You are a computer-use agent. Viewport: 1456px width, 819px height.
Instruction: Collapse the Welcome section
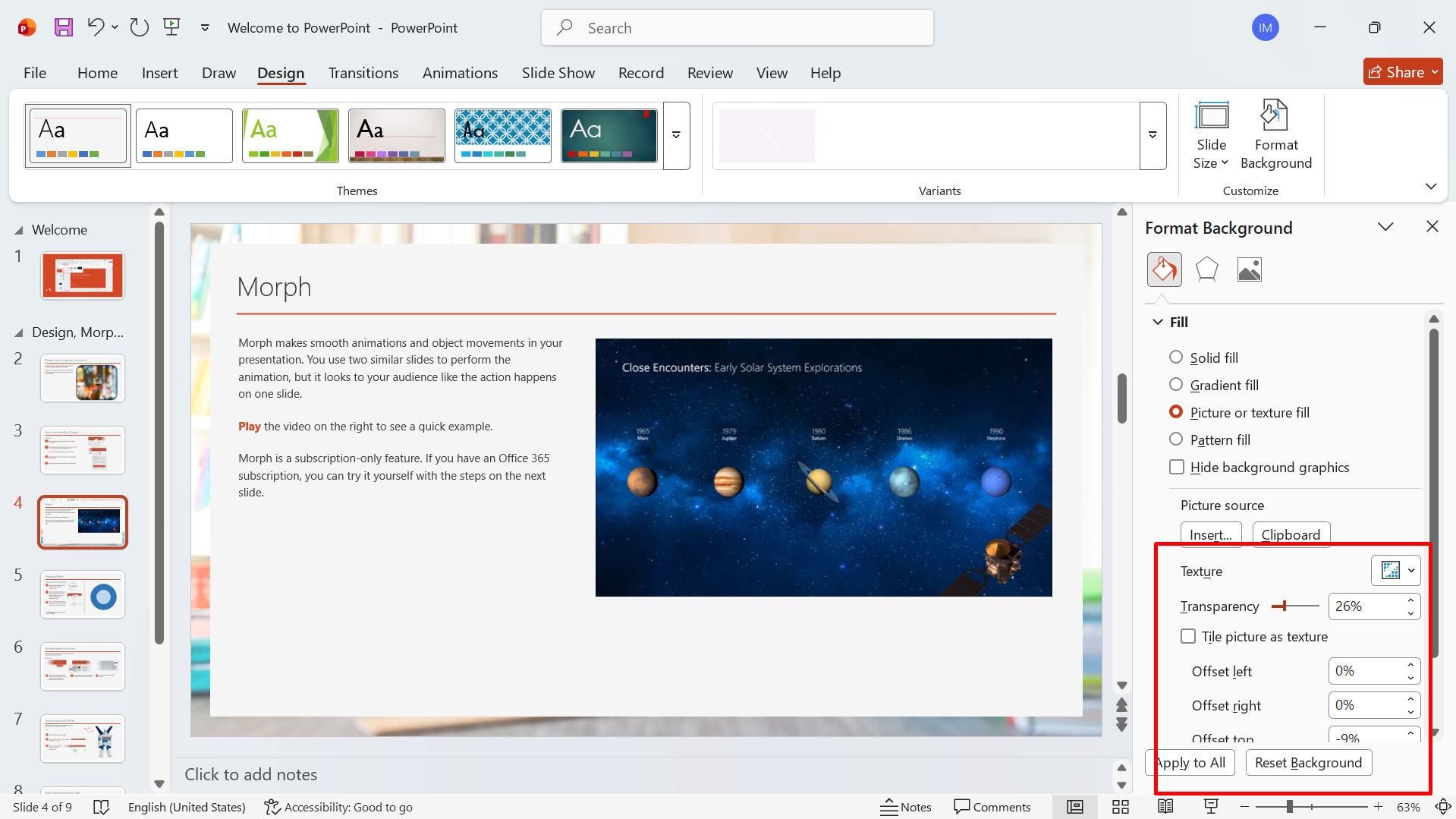pyautogui.click(x=19, y=230)
